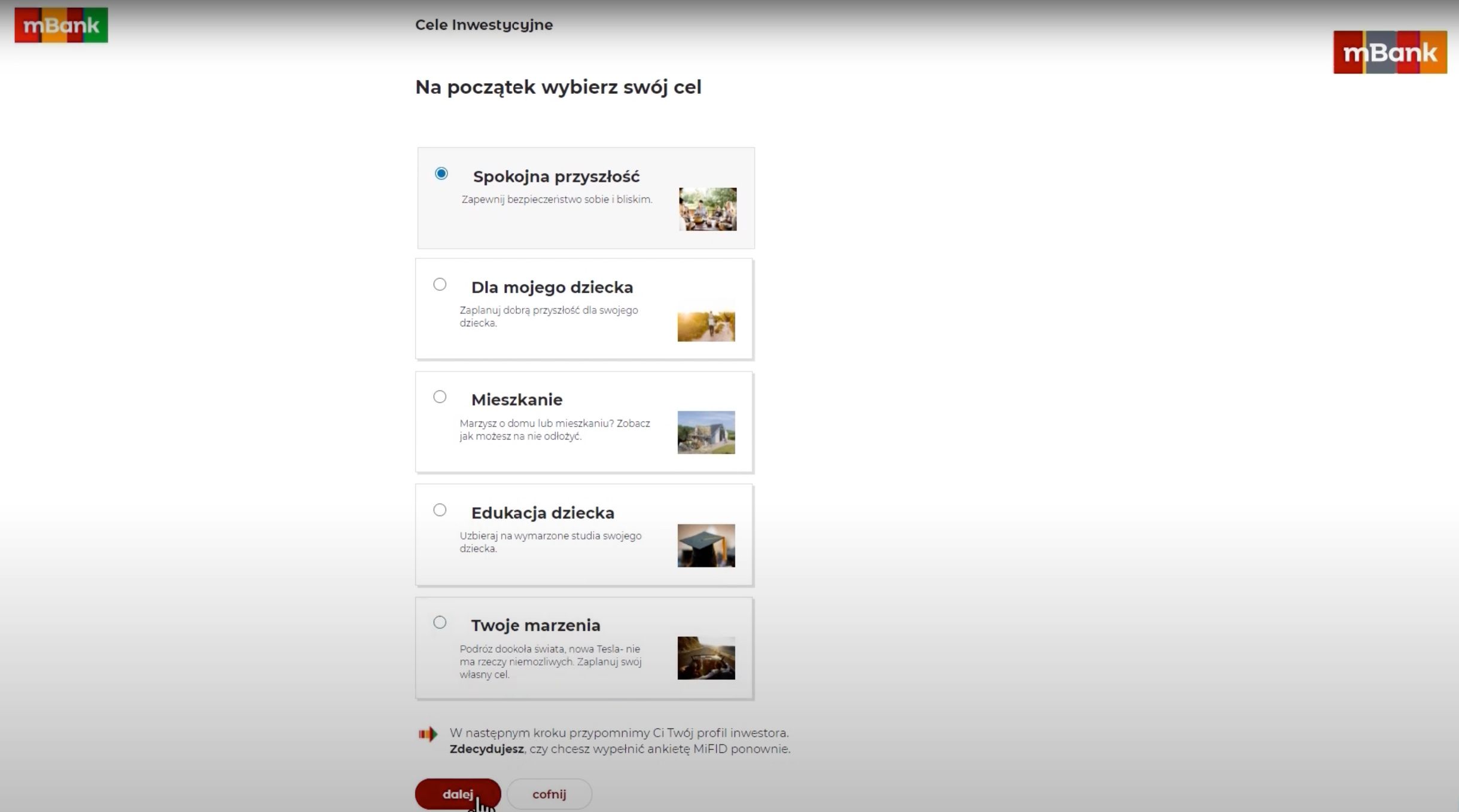1459x812 pixels.
Task: Click the house photo thumbnail for Mieszkanie
Action: 706,432
